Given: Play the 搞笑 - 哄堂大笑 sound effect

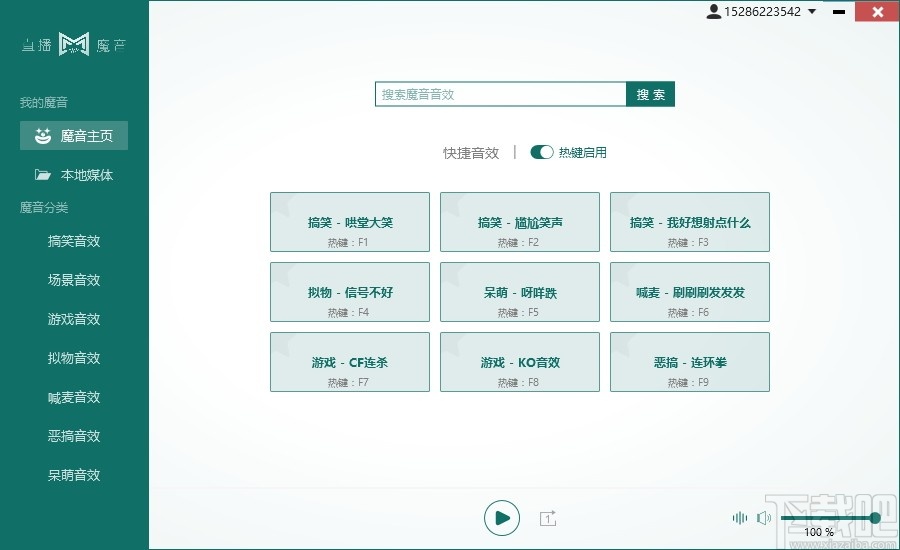Looking at the screenshot, I should (350, 222).
